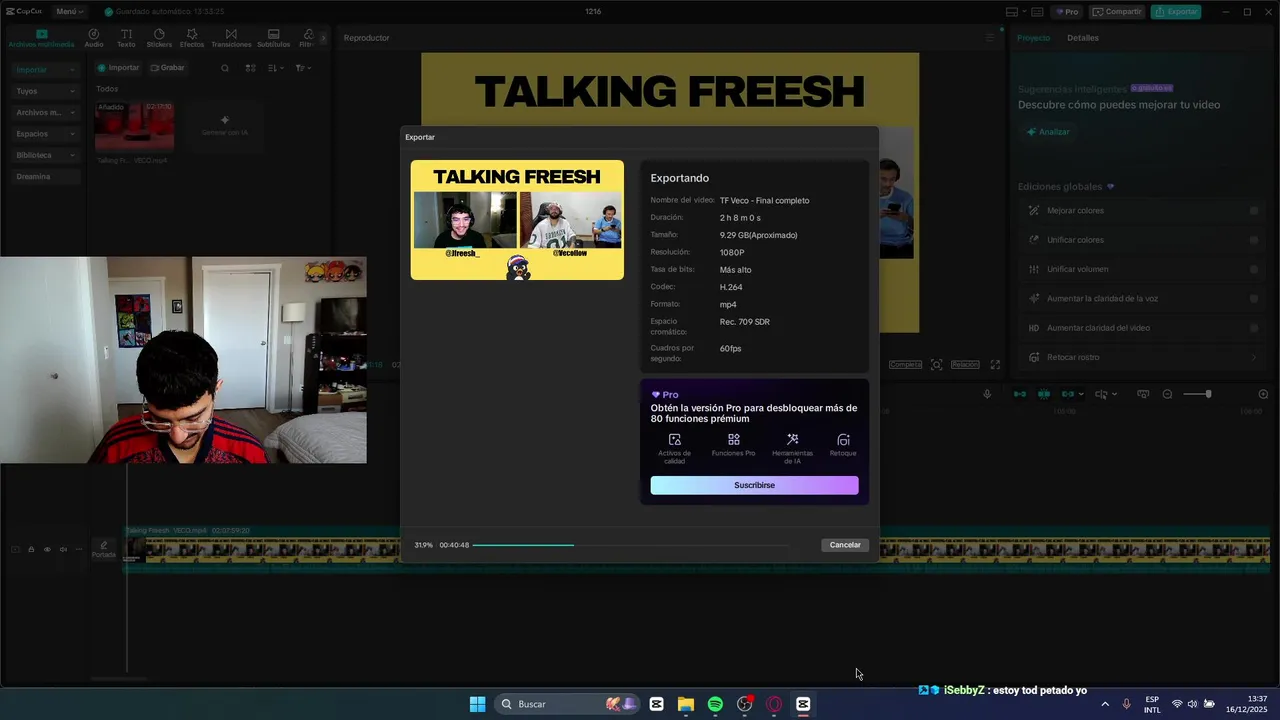Open the Texto tool

point(126,38)
